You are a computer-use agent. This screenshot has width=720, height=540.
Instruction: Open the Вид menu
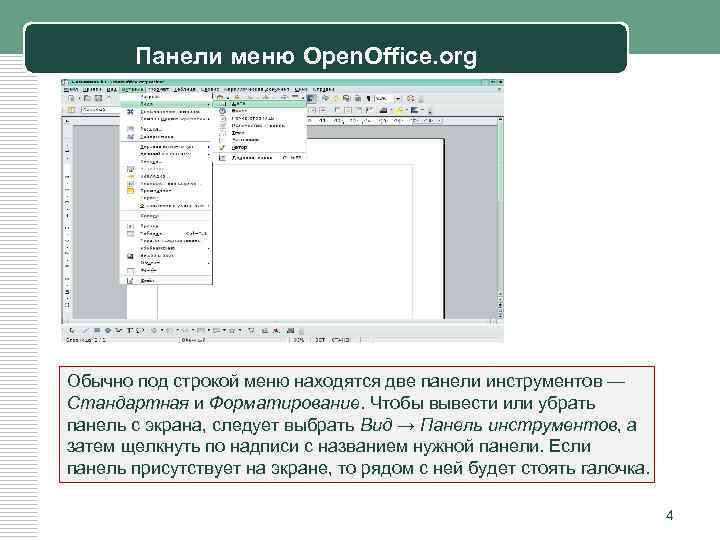click(112, 89)
